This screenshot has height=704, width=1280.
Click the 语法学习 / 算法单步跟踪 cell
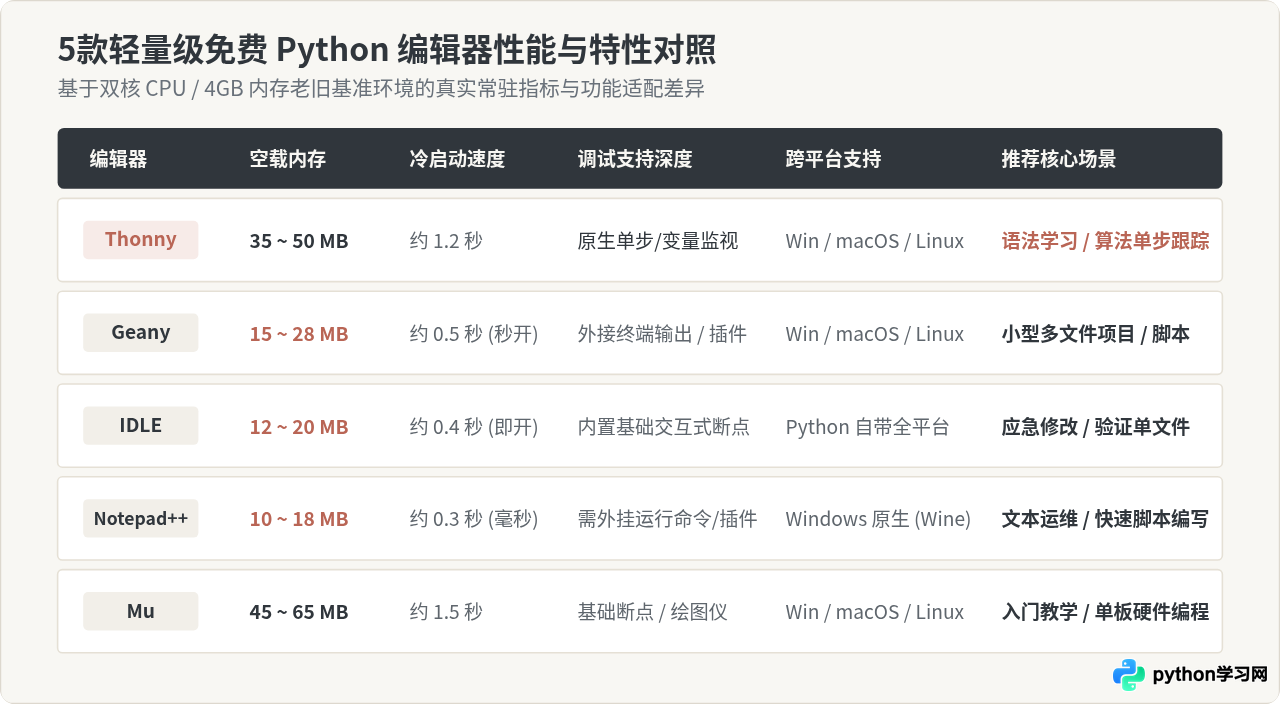(x=1105, y=241)
